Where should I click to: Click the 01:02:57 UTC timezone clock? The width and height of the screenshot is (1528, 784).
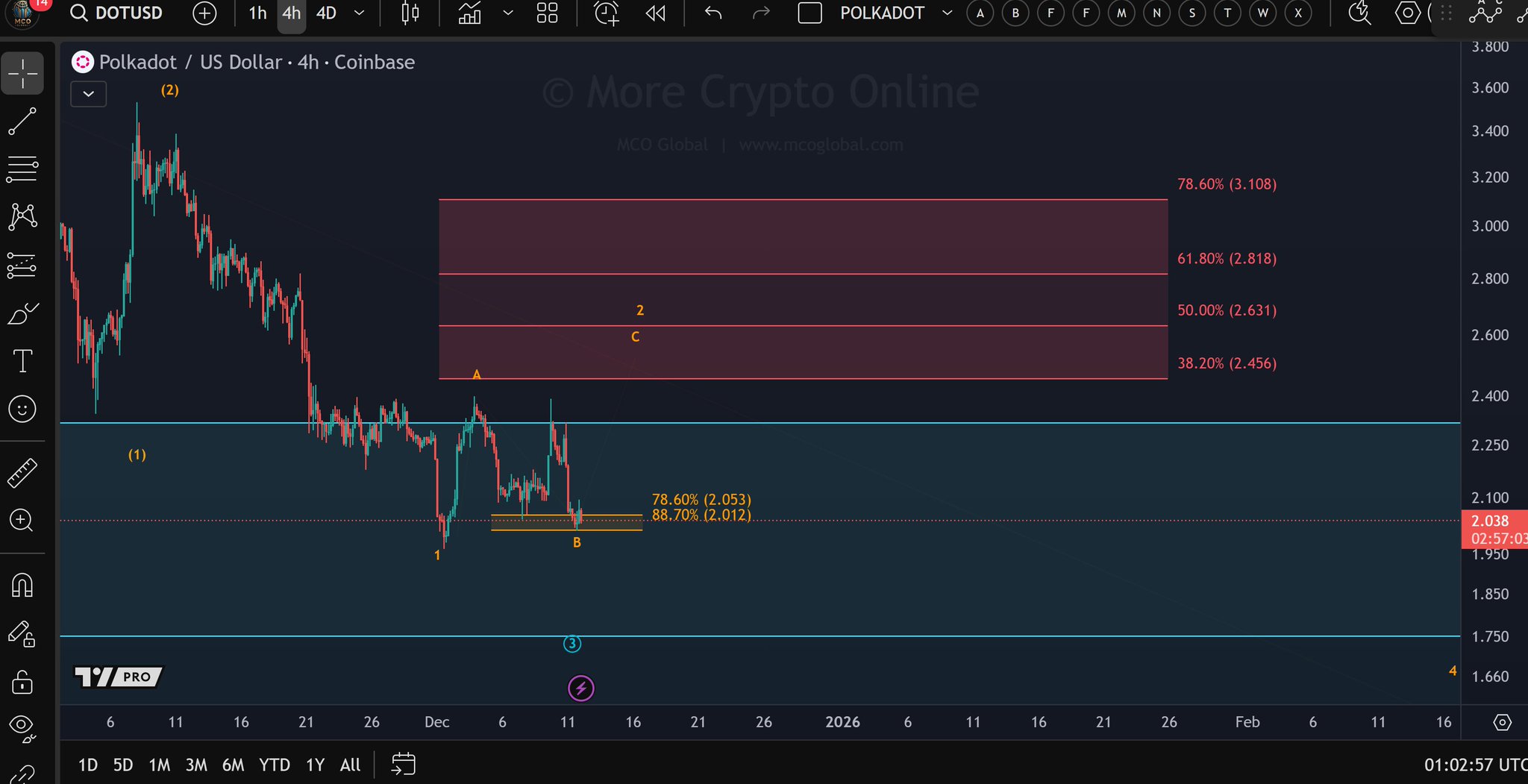[1476, 765]
